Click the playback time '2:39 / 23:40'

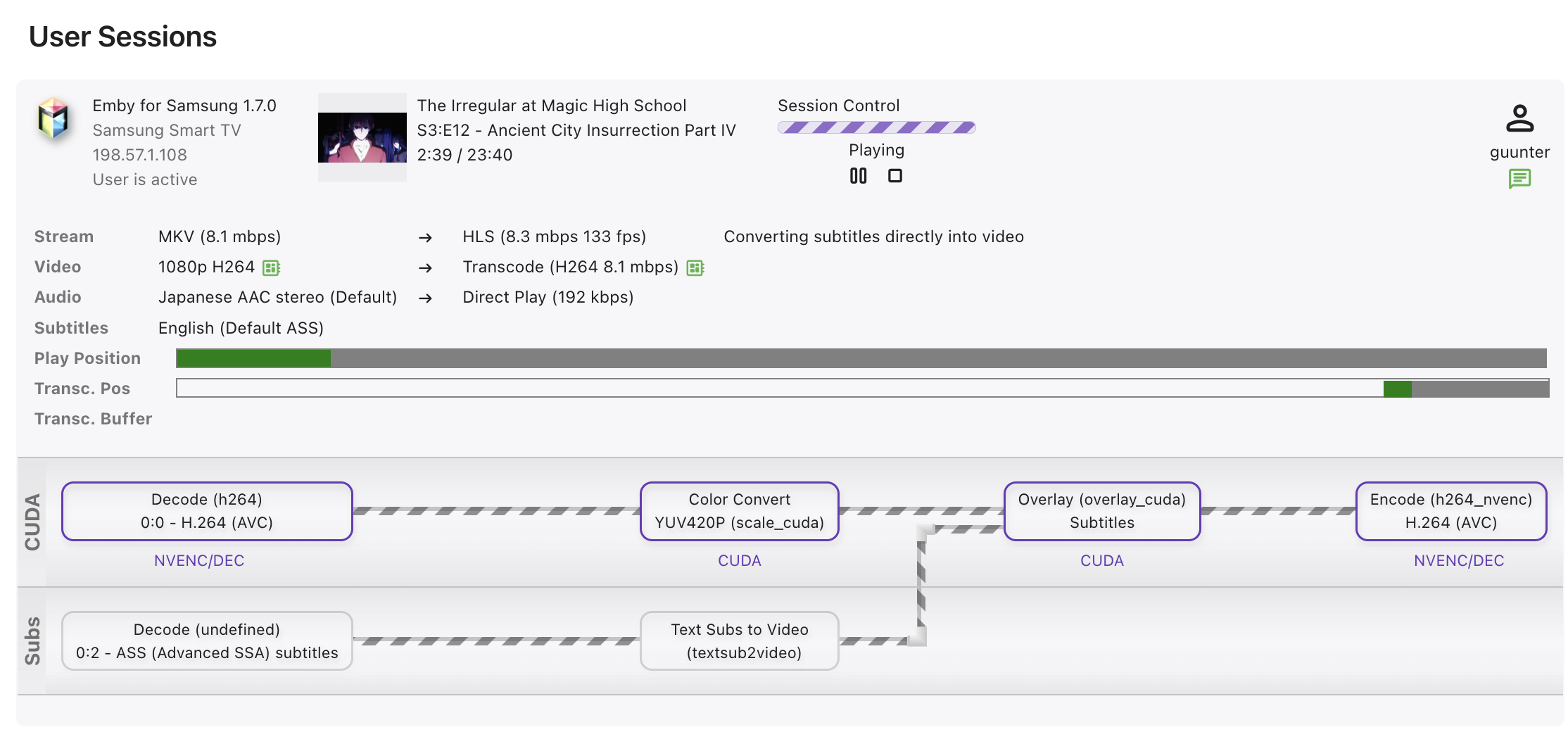[x=465, y=155]
